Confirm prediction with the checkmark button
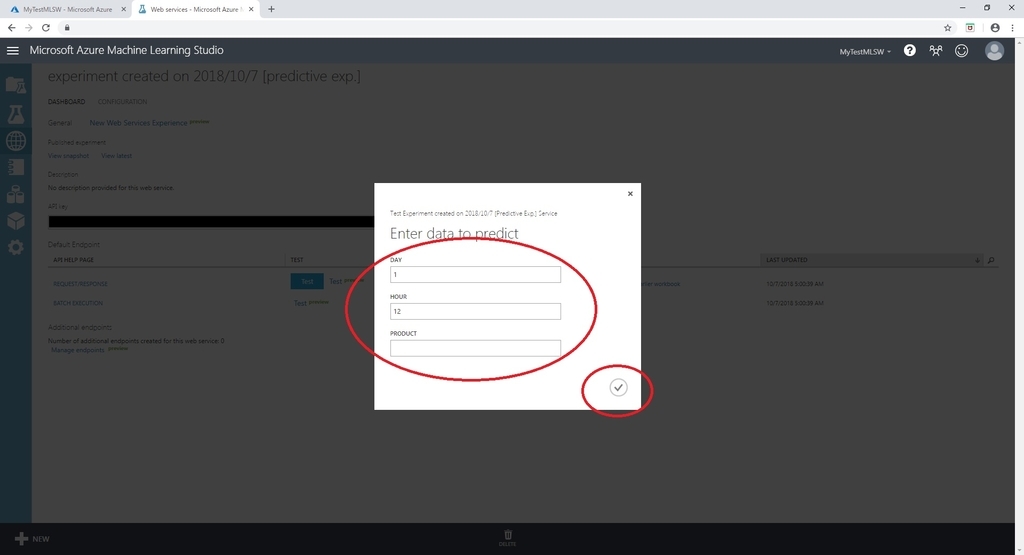Screen dimensions: 1024x555 618,388
